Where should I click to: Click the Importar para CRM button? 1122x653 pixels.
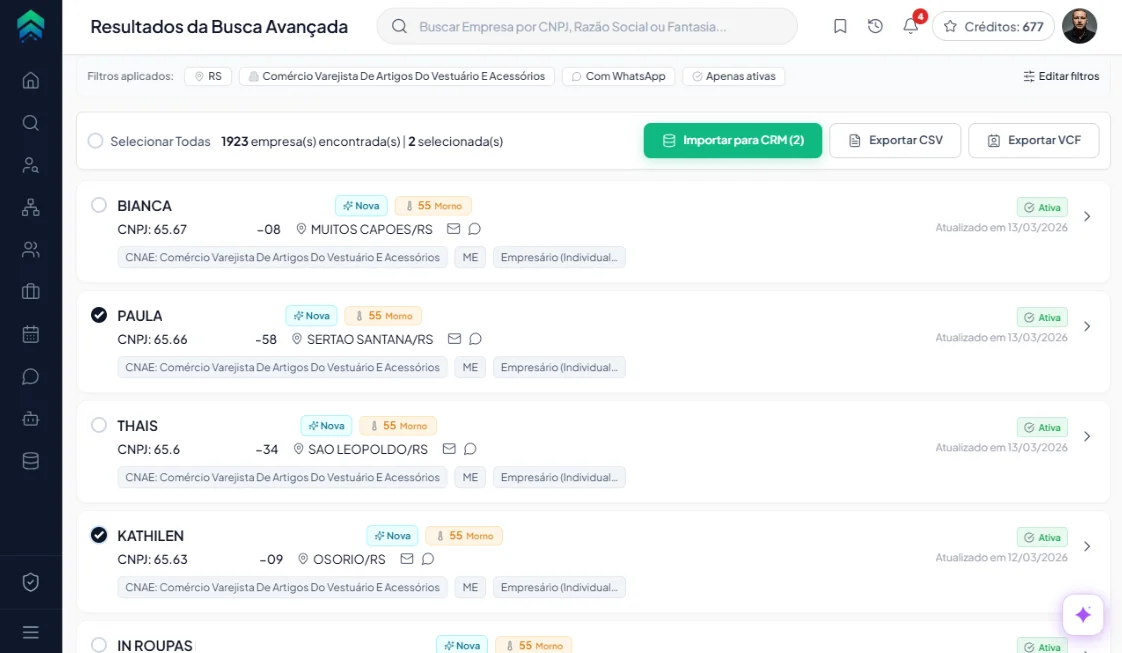[x=733, y=141]
